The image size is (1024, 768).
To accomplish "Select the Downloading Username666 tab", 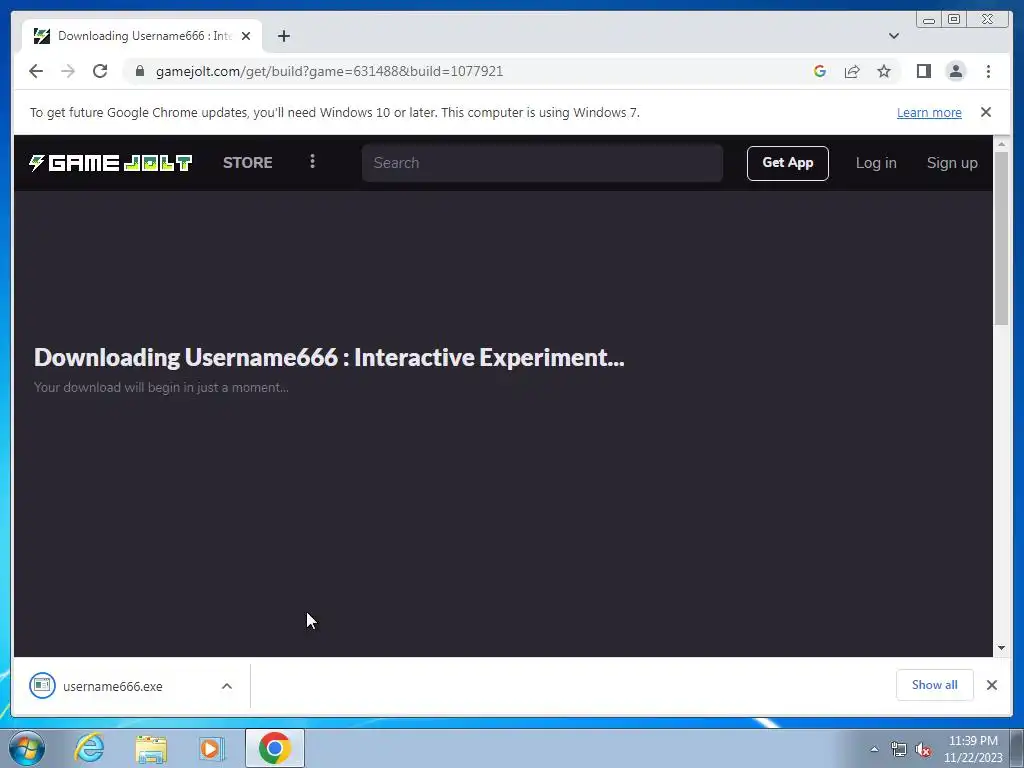I will pyautogui.click(x=142, y=36).
